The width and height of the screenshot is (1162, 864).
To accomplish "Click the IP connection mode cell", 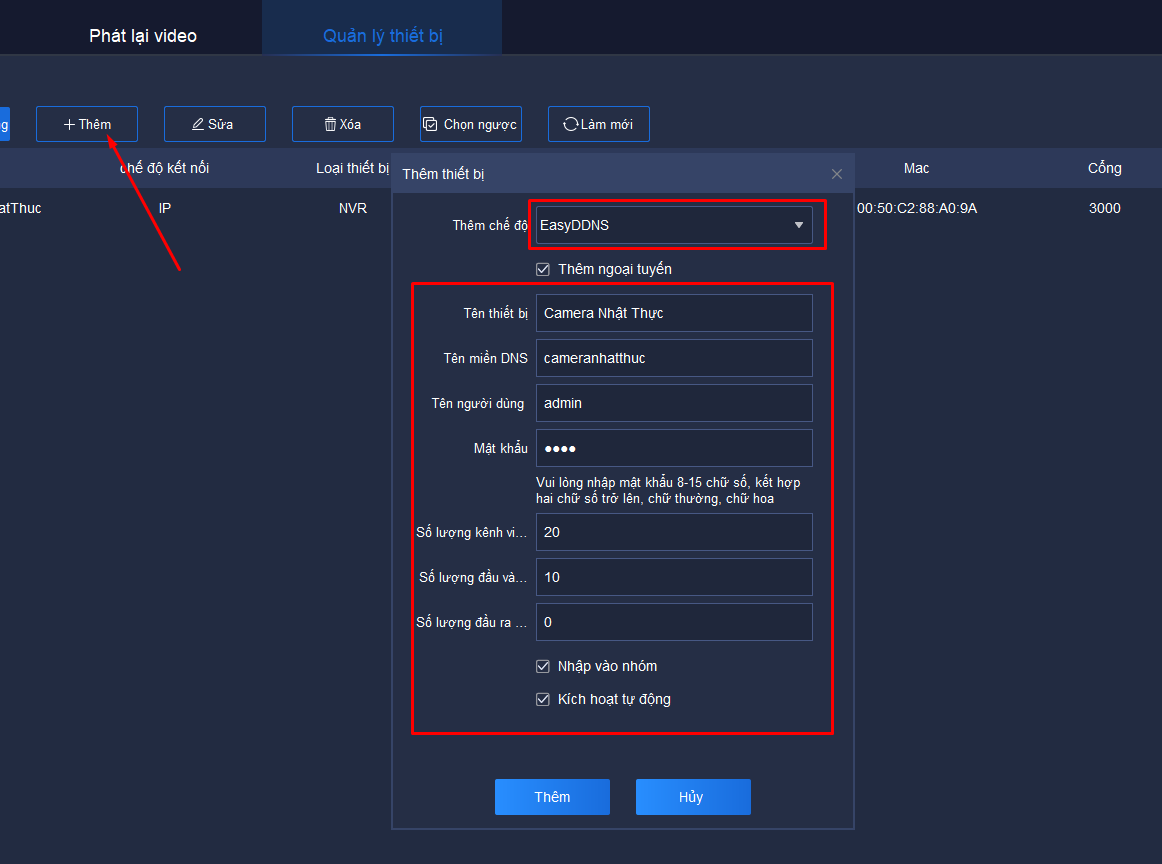I will click(x=165, y=208).
